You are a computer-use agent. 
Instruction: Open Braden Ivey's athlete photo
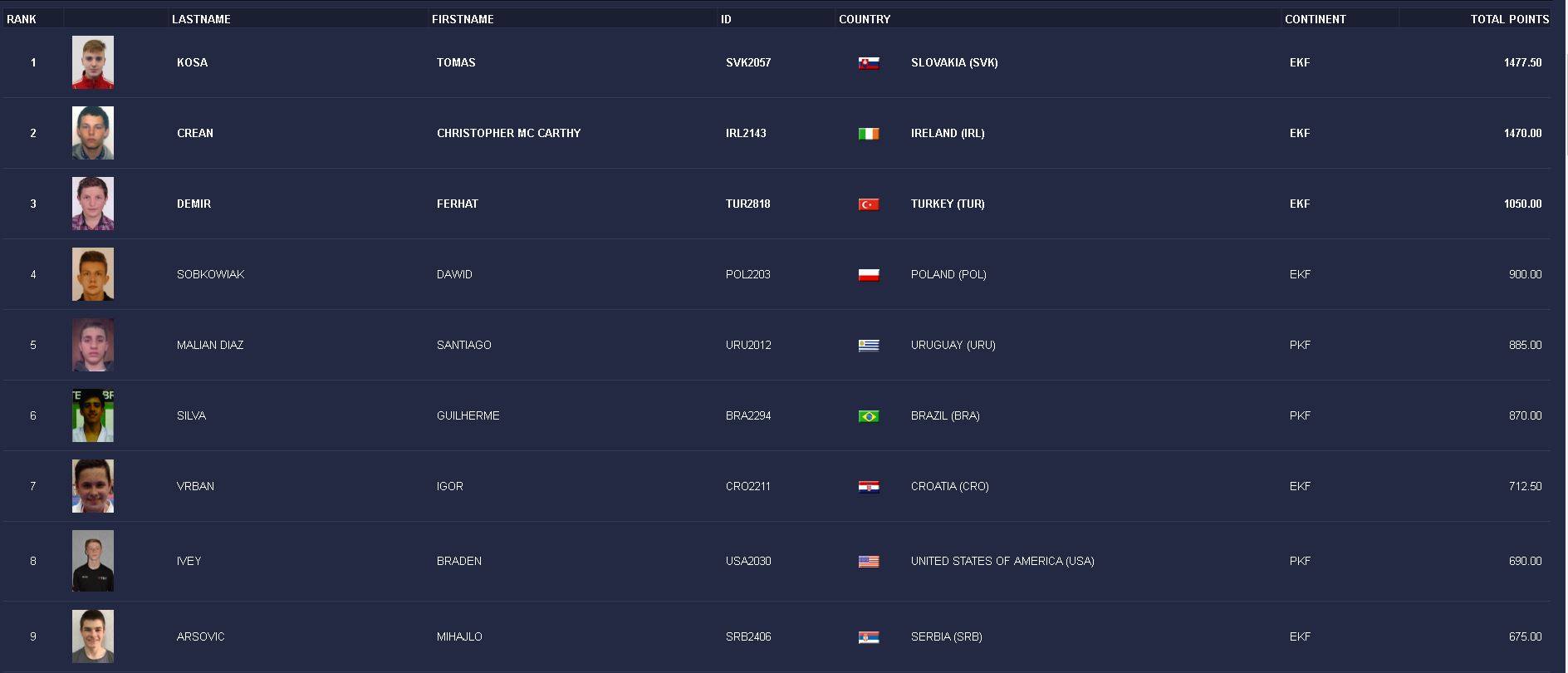click(93, 561)
